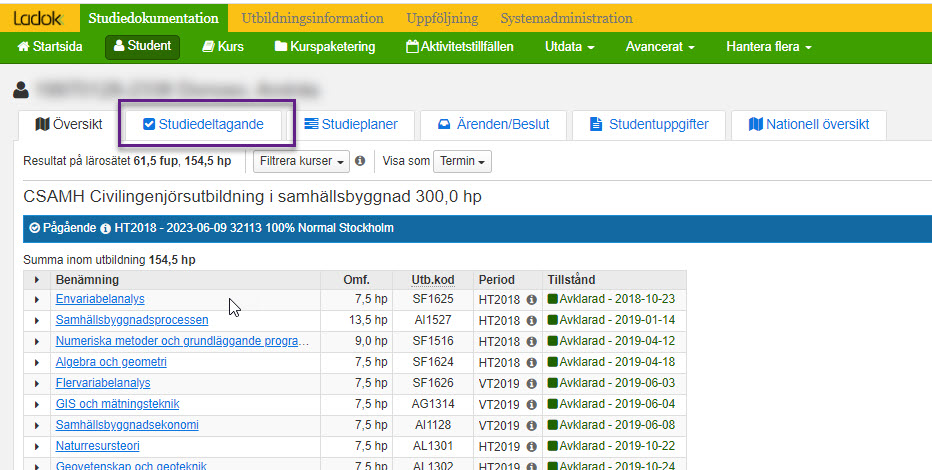Click the Pågående check-circle status icon
Screen dimensions: 932x470
tap(34, 228)
